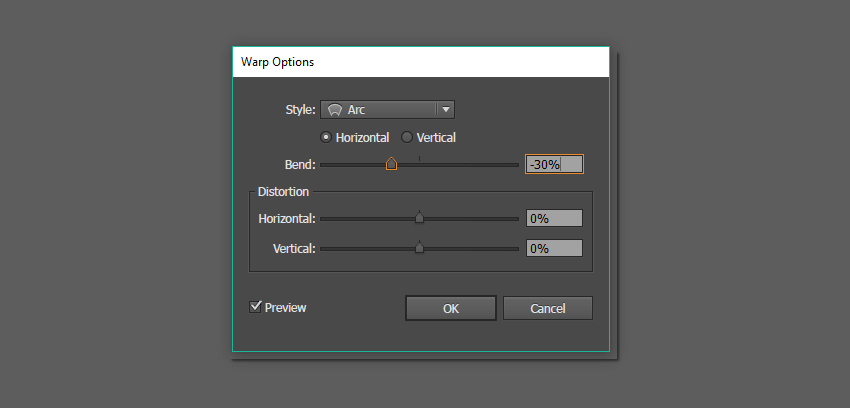Click the Bend percentage field showing -30%
The width and height of the screenshot is (850, 408).
point(554,164)
